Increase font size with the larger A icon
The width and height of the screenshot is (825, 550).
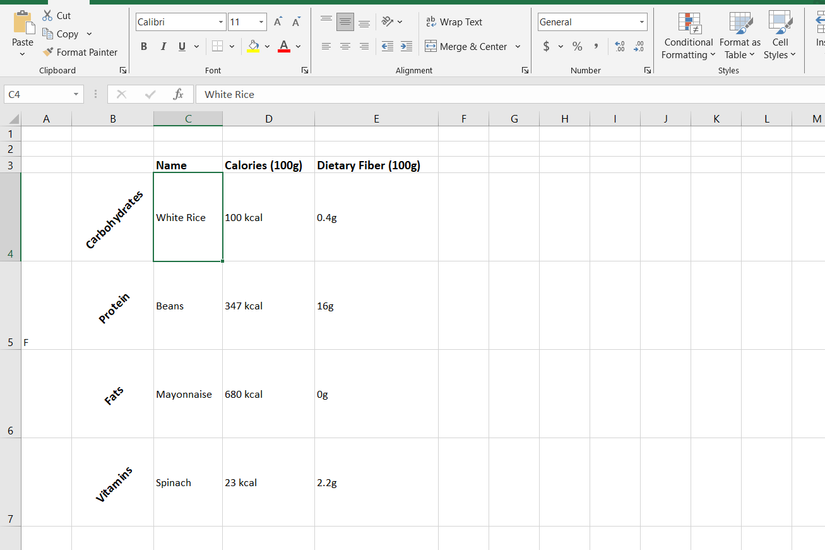pyautogui.click(x=278, y=22)
